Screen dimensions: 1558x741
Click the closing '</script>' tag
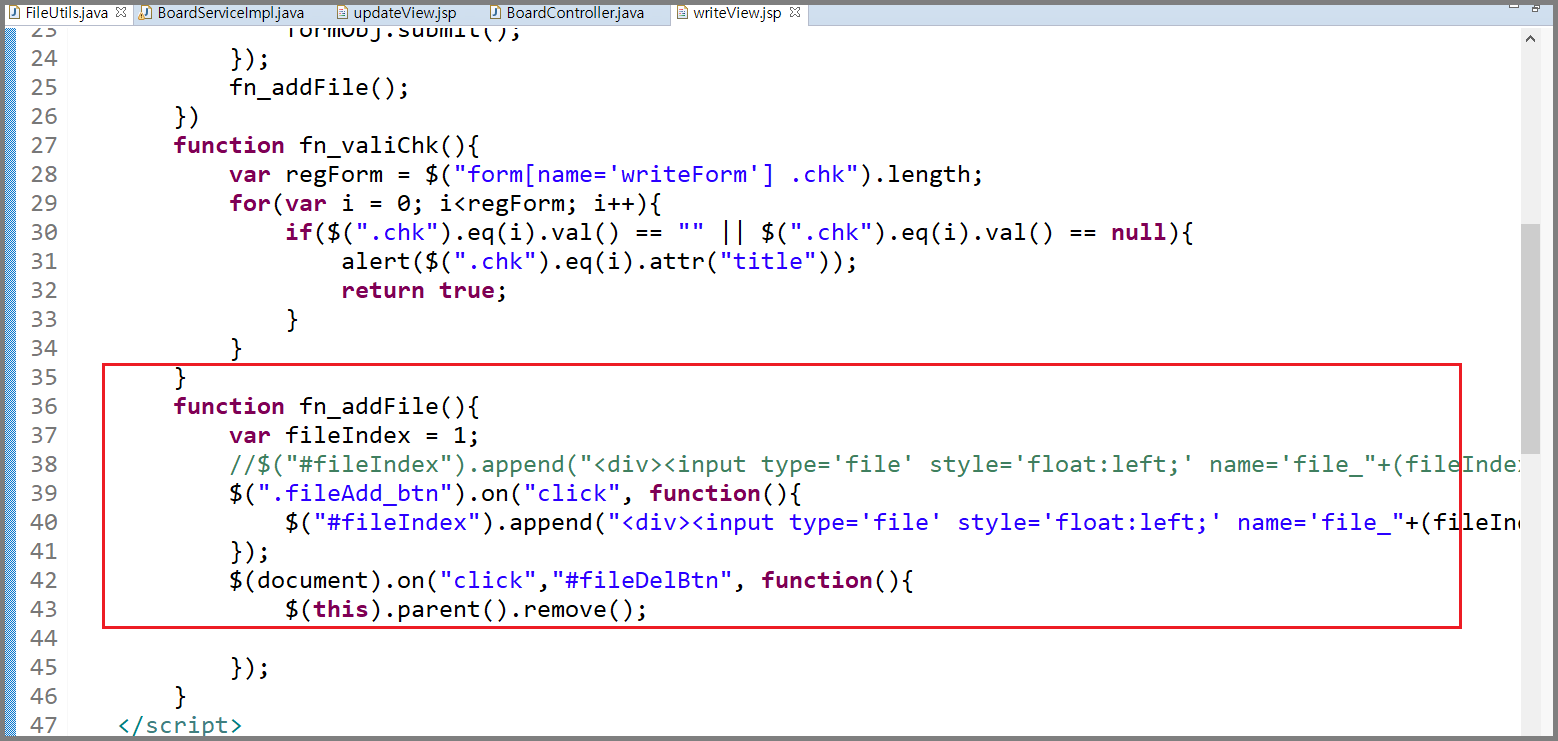(180, 725)
